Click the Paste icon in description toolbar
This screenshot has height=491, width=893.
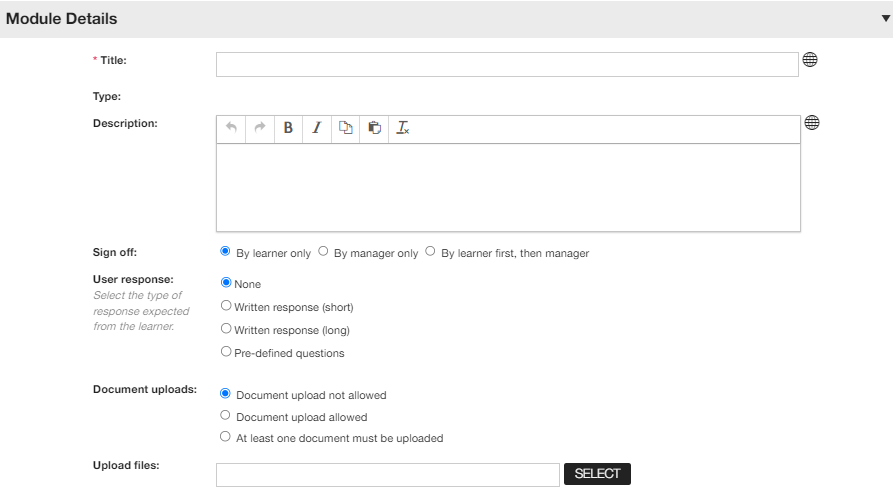click(x=374, y=128)
